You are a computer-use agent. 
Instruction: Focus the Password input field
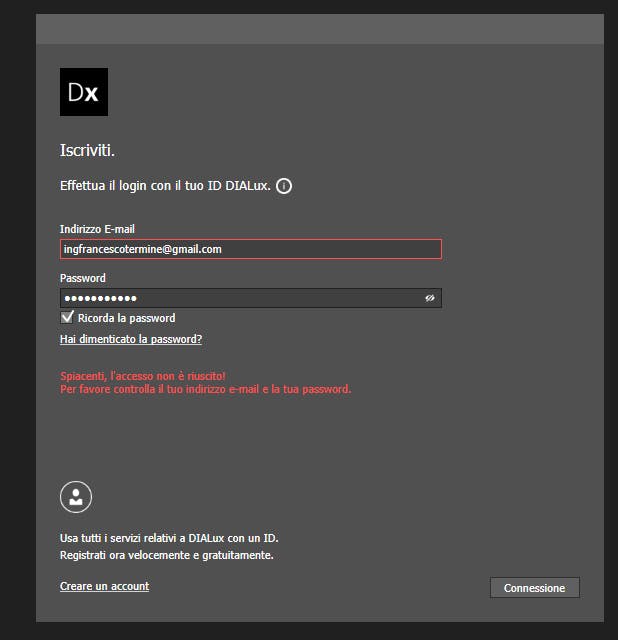coord(240,298)
